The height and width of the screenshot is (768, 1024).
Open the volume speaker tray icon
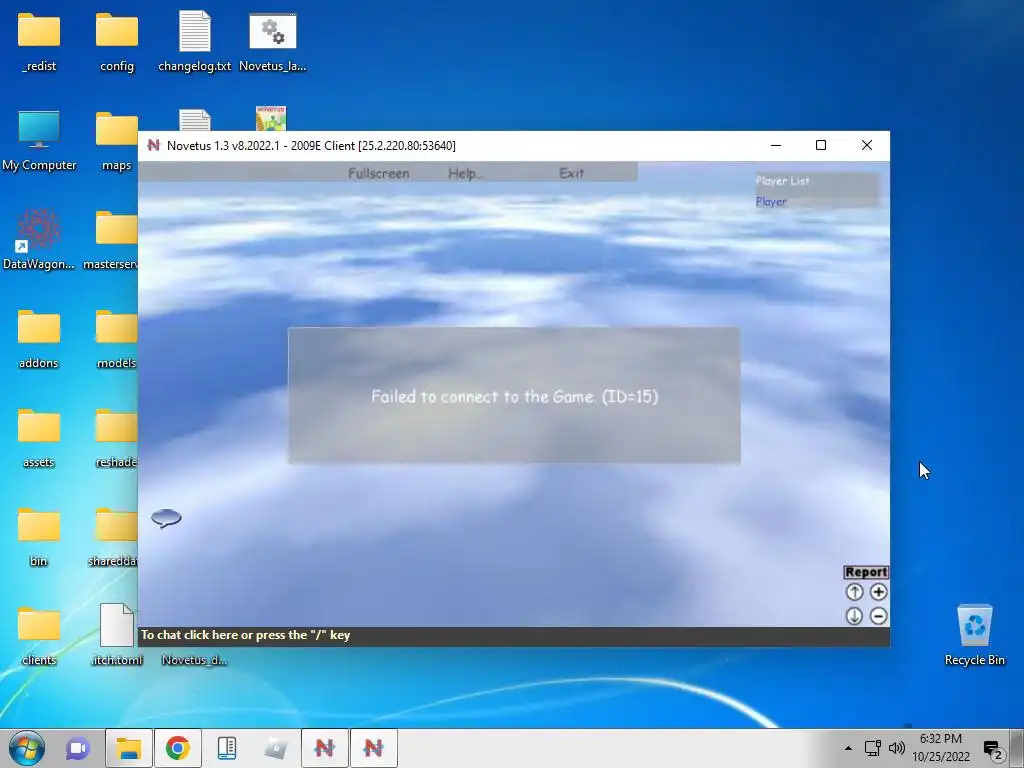click(x=897, y=748)
